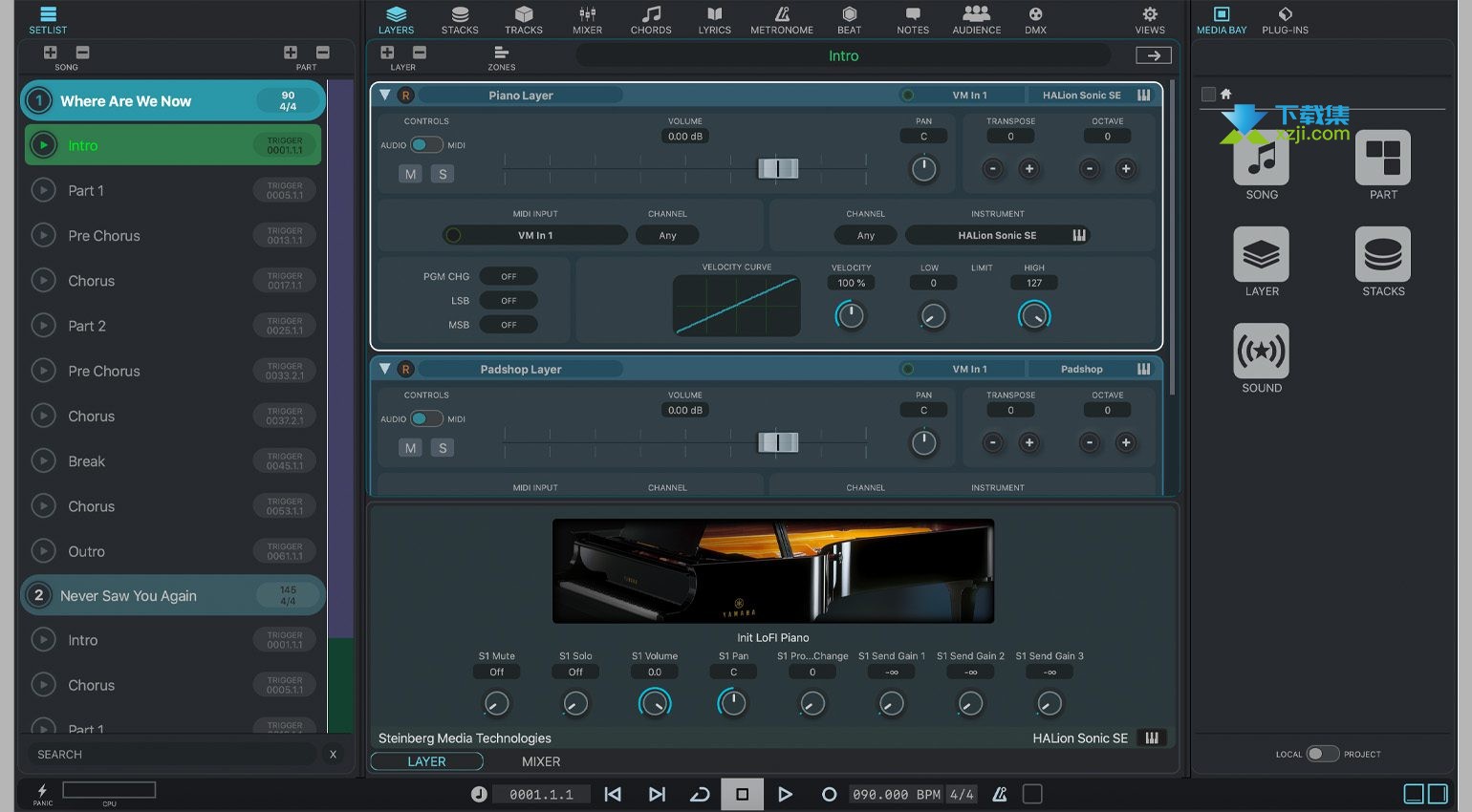Viewport: 1472px width, 812px height.
Task: Select bottom MIXER tab
Action: (541, 761)
